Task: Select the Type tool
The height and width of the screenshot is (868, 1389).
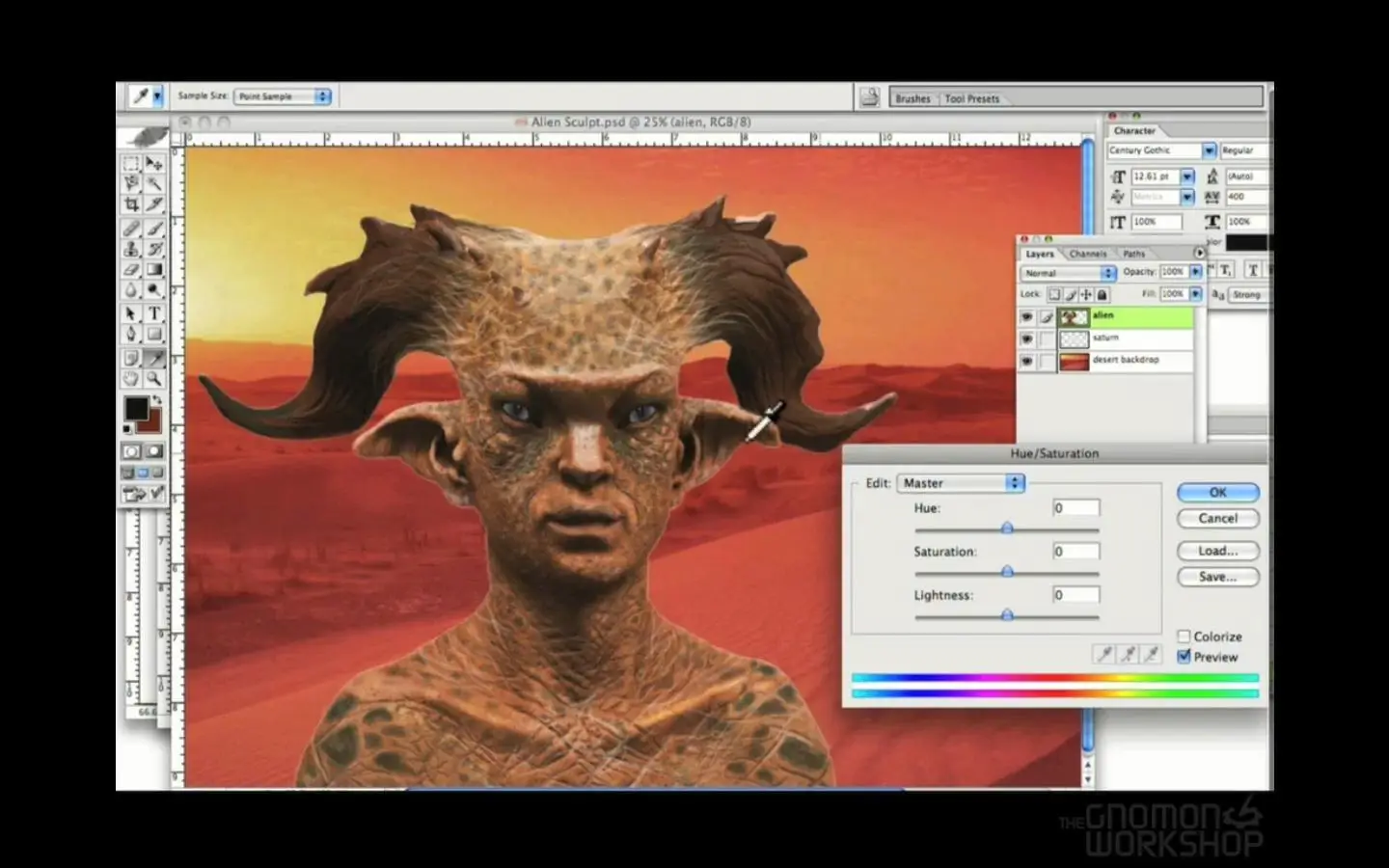Action: [154, 313]
